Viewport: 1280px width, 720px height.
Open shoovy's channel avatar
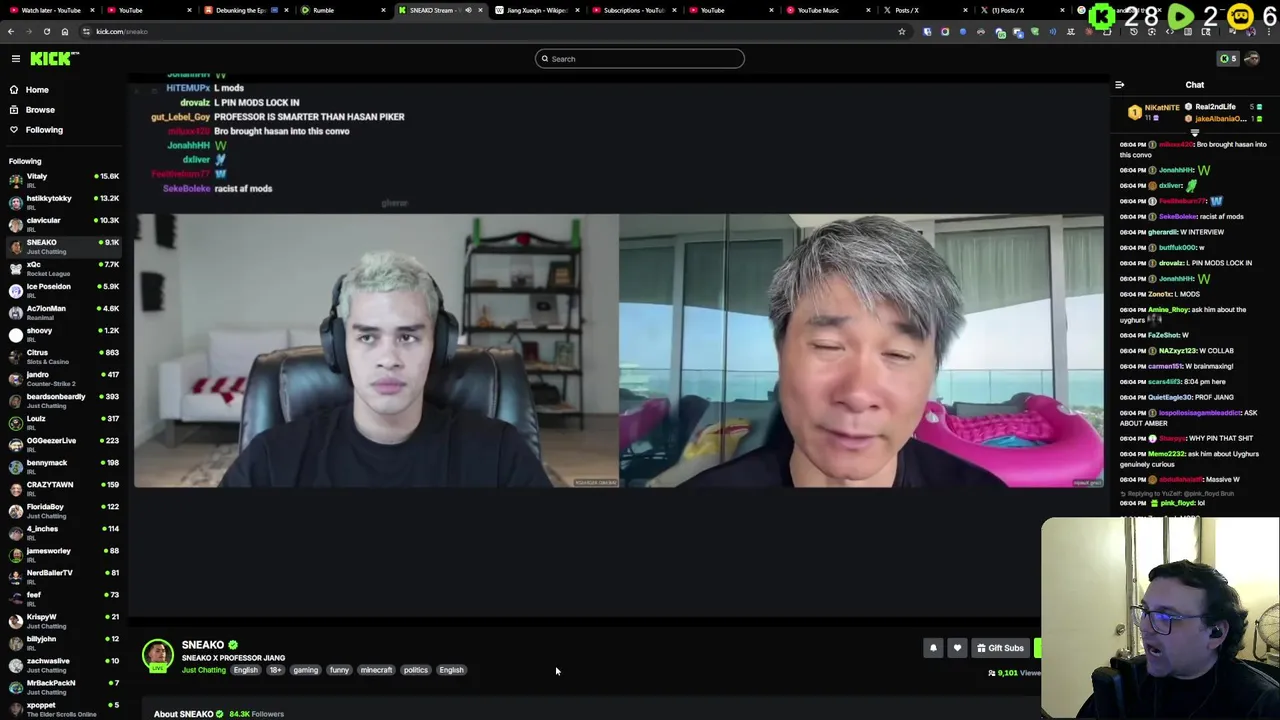click(x=15, y=335)
